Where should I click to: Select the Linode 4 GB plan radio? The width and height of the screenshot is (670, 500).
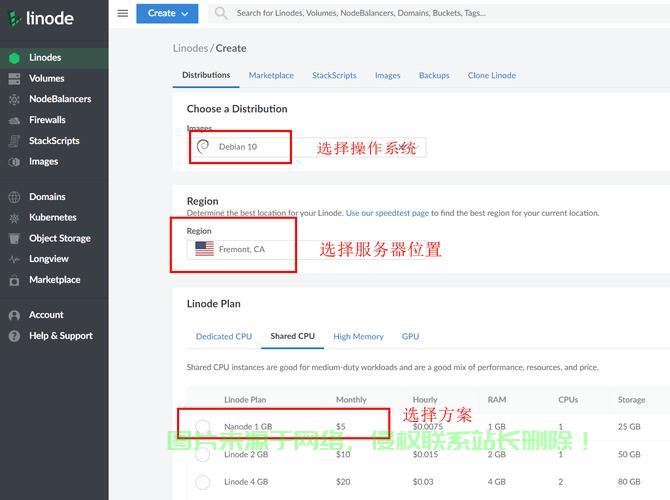(203, 482)
